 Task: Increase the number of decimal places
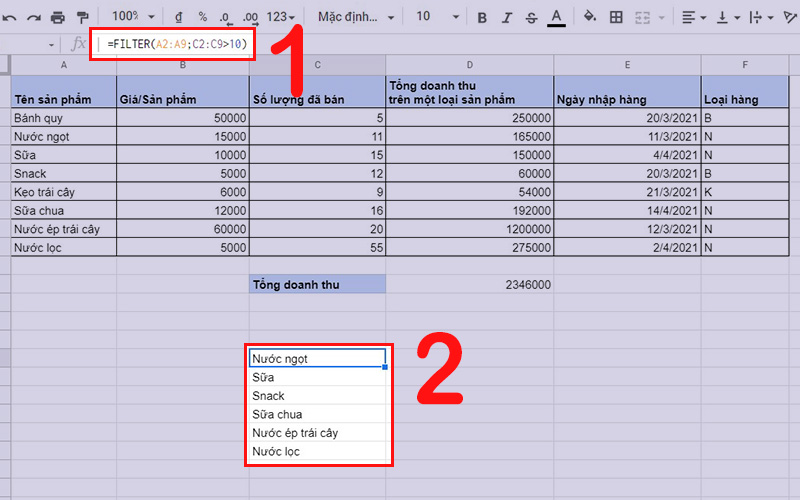[251, 17]
